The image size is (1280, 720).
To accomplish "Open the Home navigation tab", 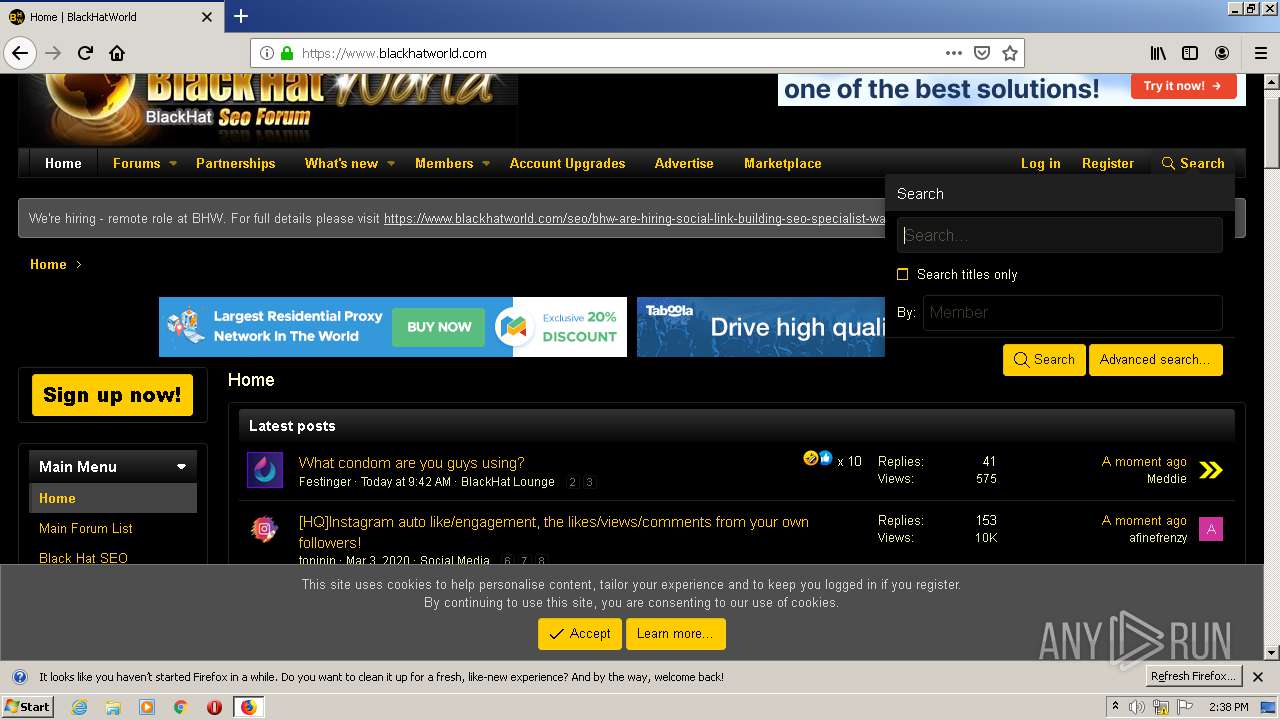I will pos(63,163).
